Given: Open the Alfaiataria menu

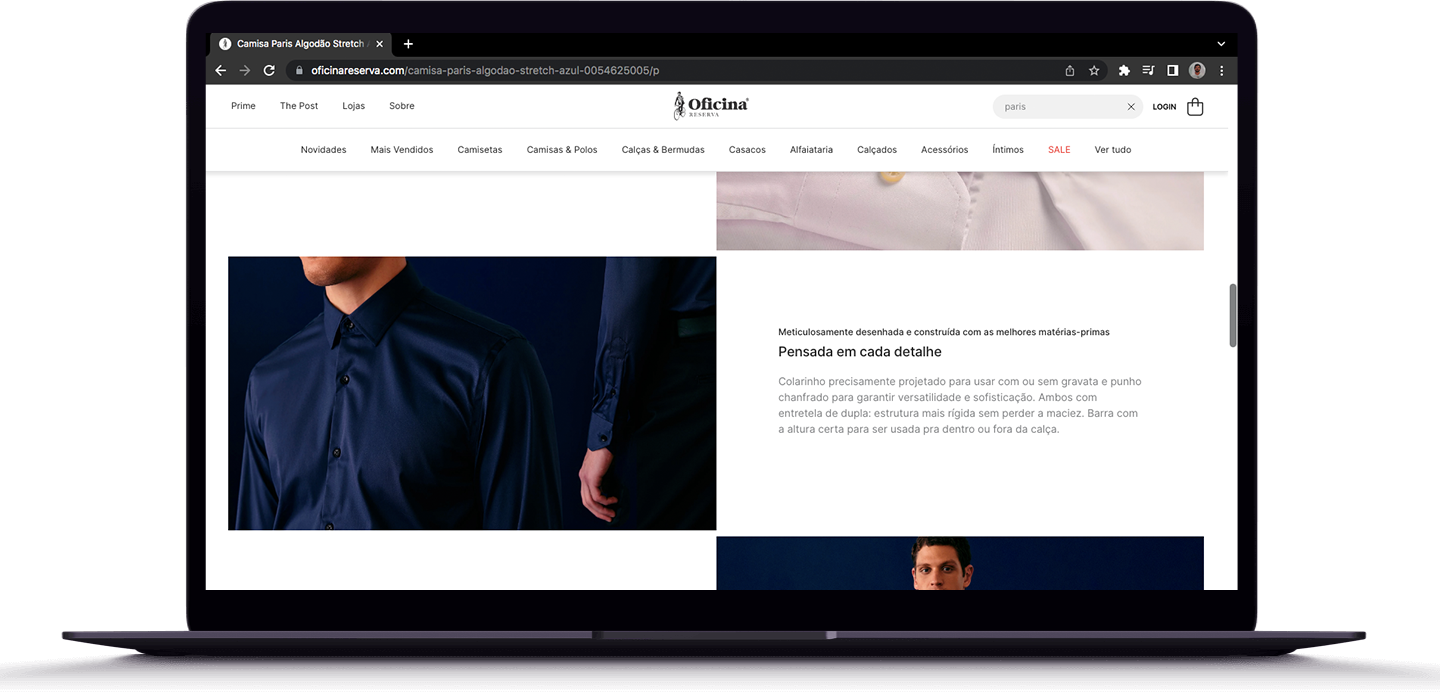Looking at the screenshot, I should [811, 150].
